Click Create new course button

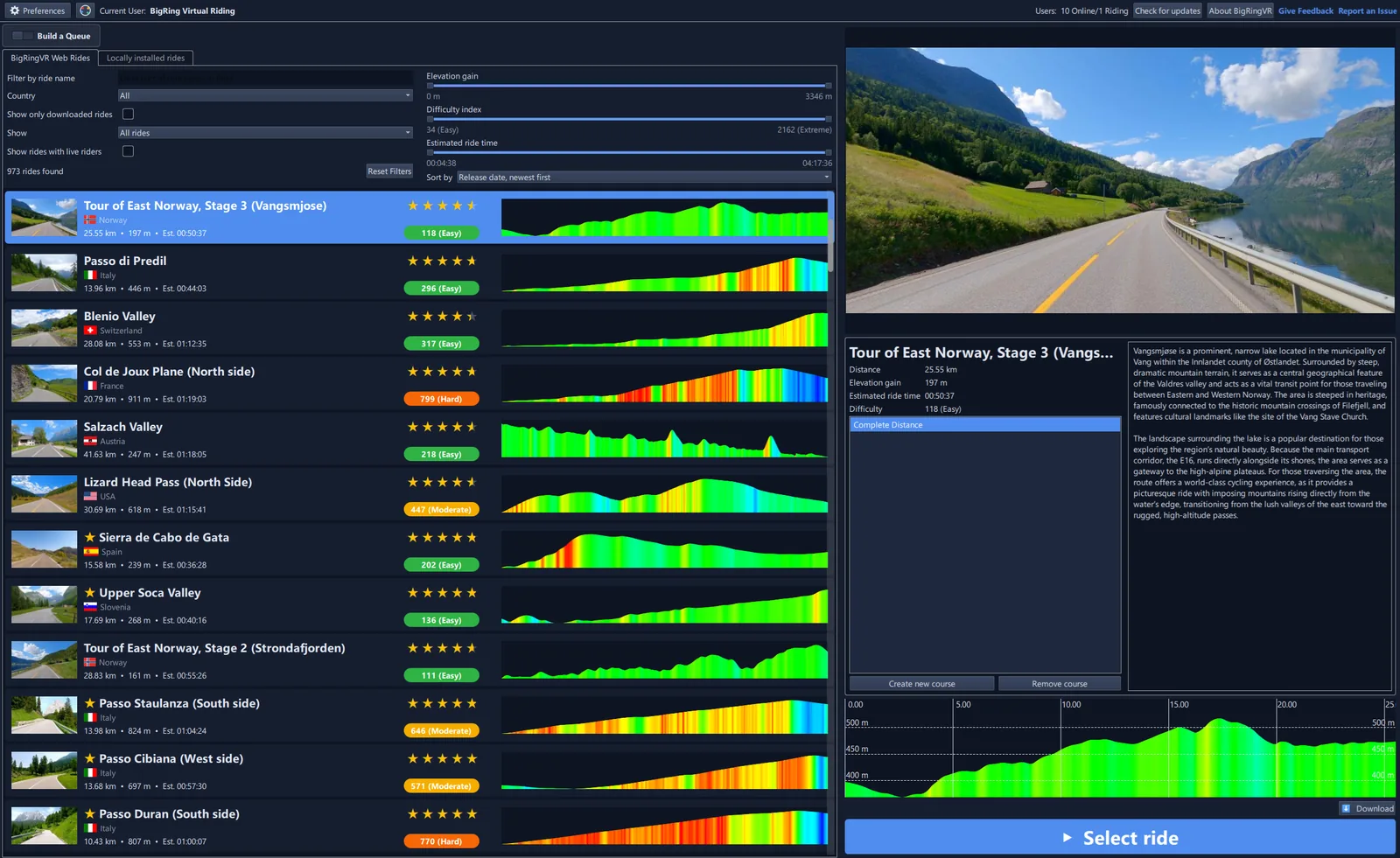pos(921,684)
